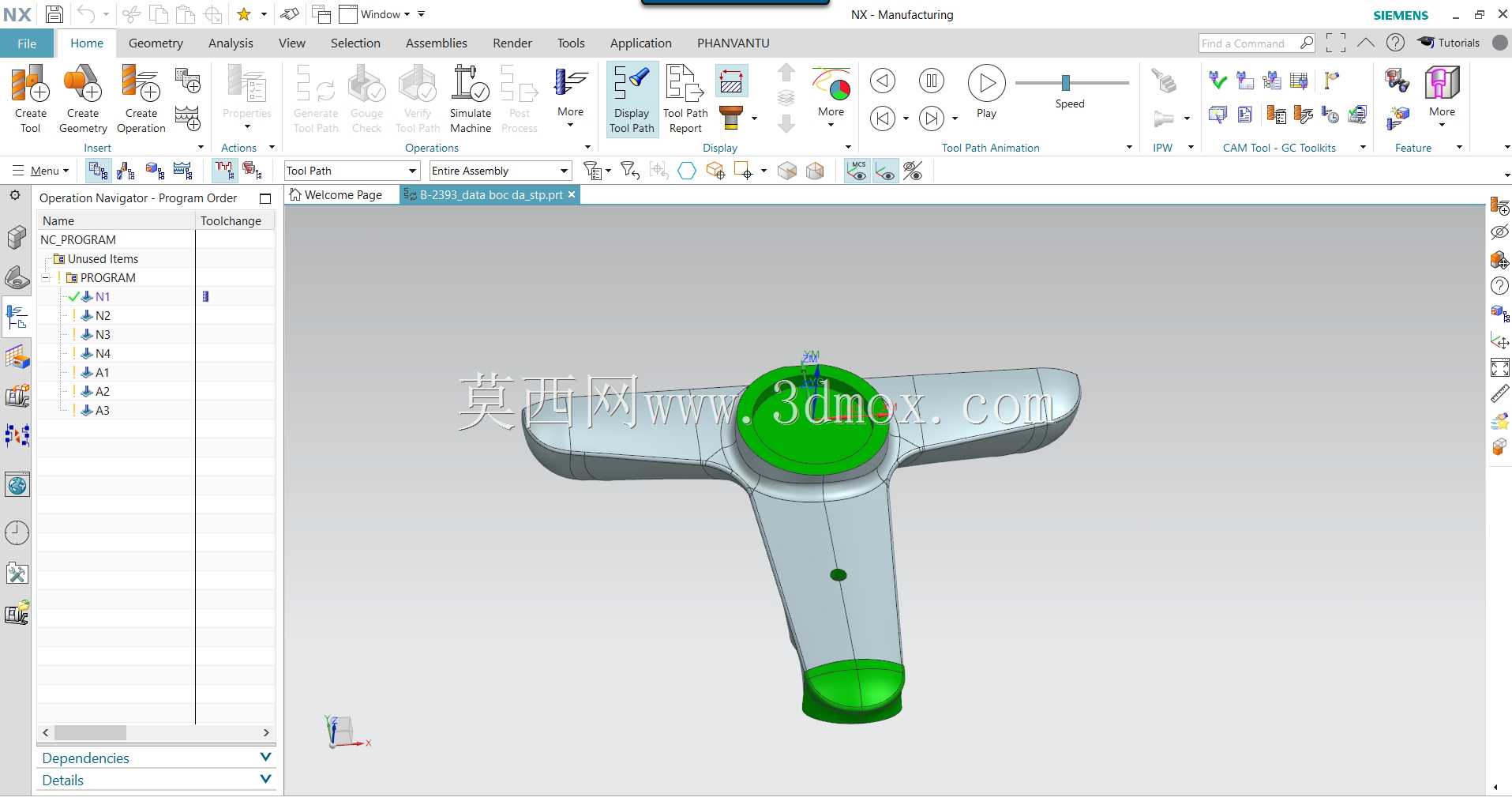The height and width of the screenshot is (805, 1512).
Task: Open the Menu dropdown
Action: (41, 171)
